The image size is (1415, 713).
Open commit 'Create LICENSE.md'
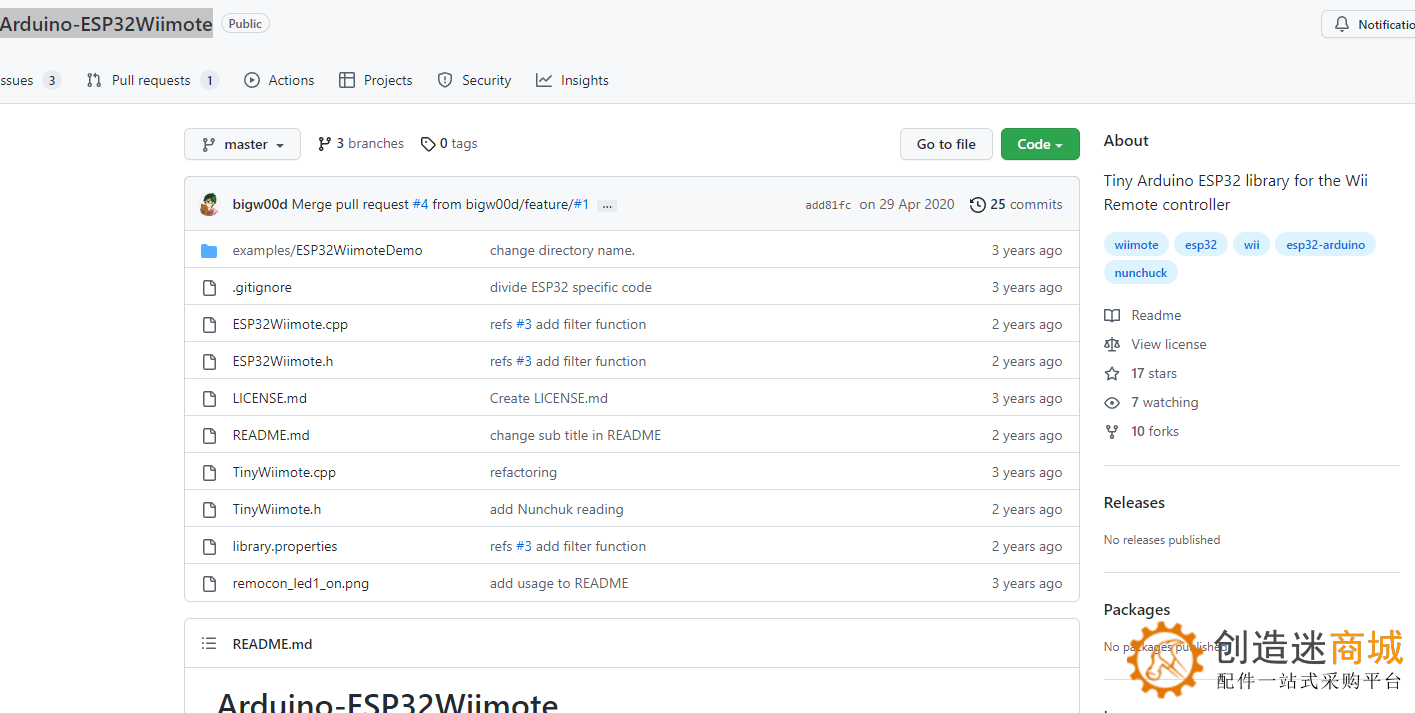(549, 398)
